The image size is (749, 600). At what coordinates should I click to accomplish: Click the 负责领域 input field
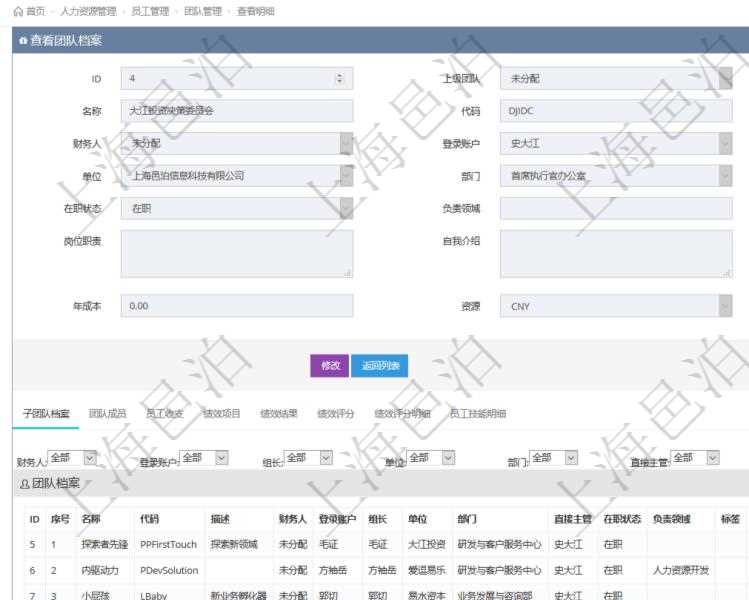click(616, 208)
